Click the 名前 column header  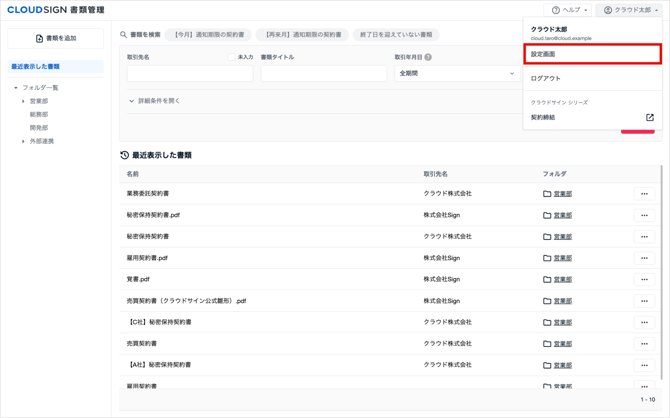(133, 174)
